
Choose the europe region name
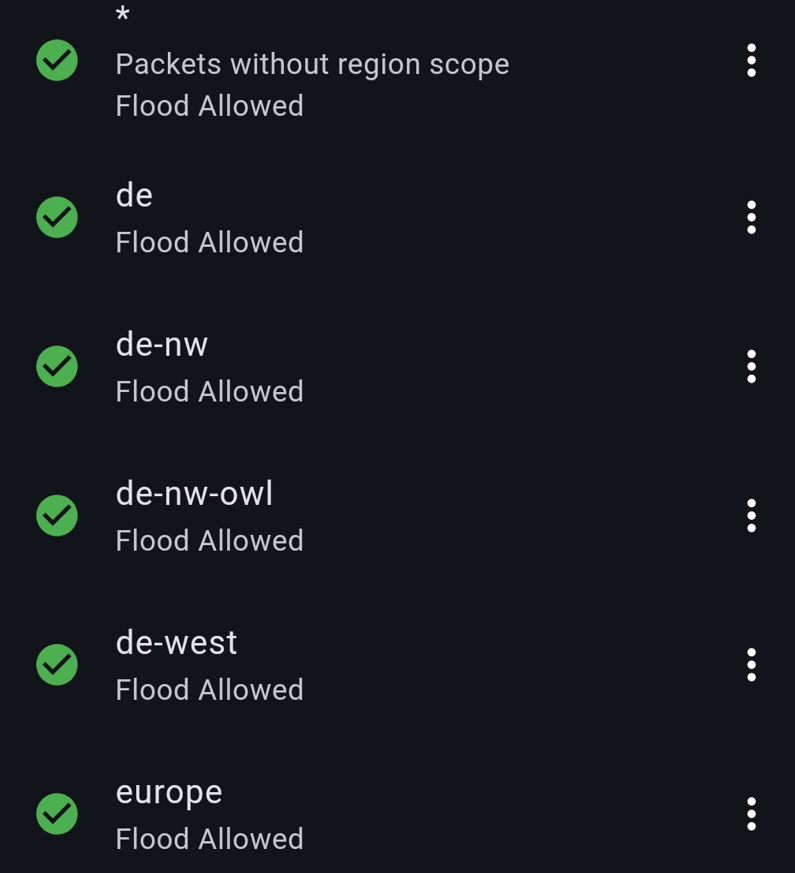coord(169,791)
